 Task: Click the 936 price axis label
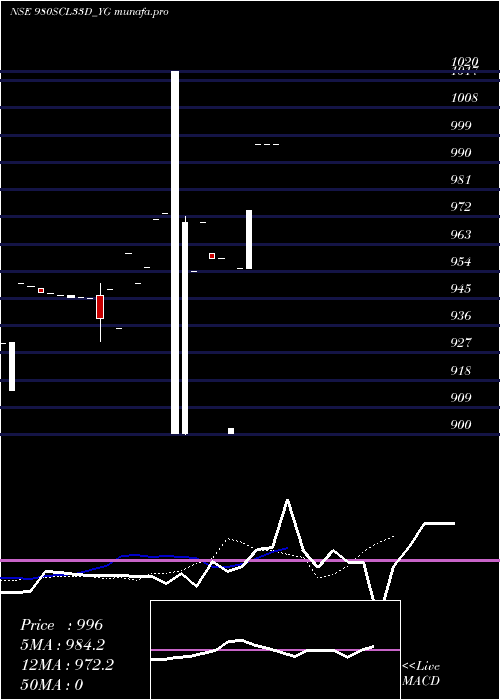pyautogui.click(x=461, y=316)
